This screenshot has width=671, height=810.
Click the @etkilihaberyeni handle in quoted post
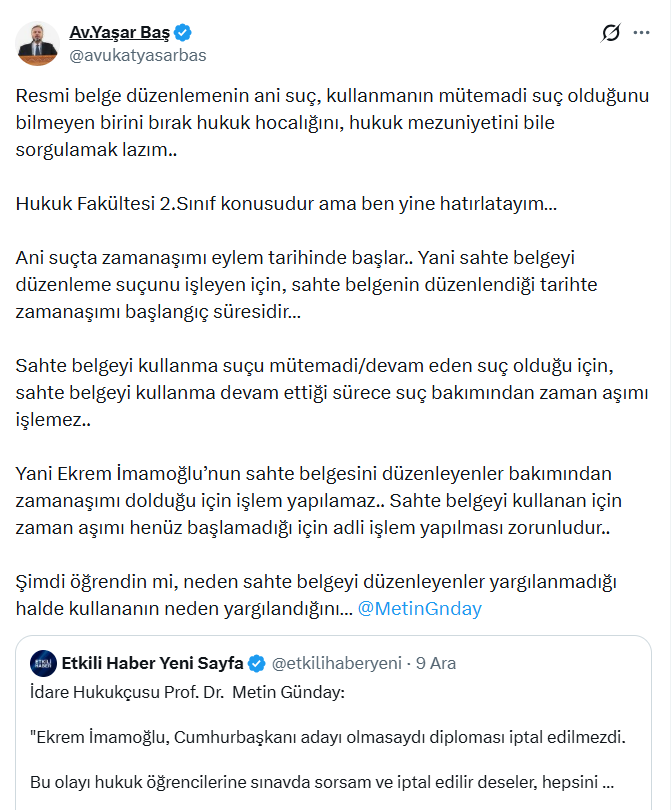click(x=337, y=663)
